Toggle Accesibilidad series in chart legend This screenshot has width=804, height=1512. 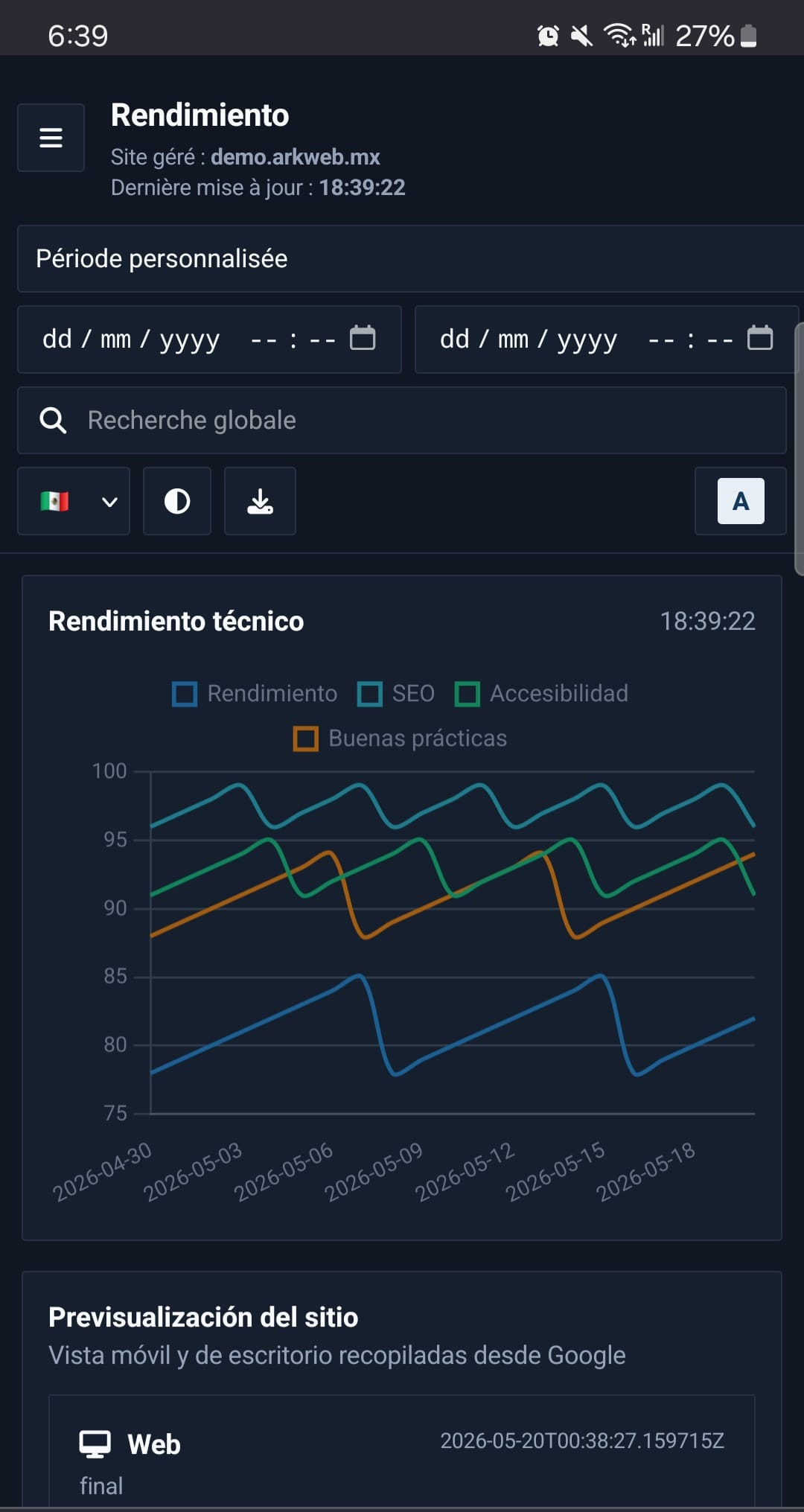(541, 694)
